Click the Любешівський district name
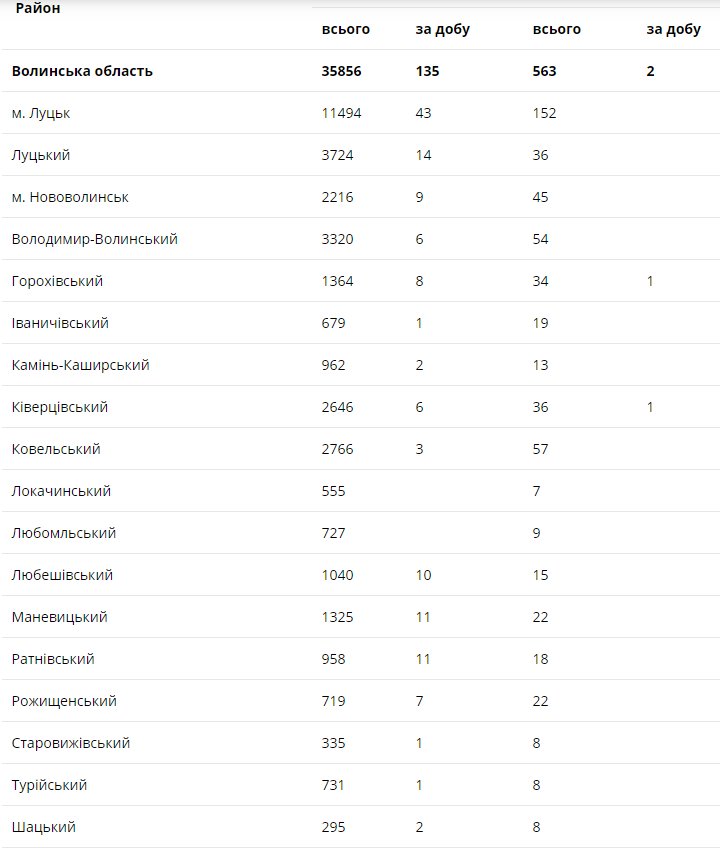Image resolution: width=720 pixels, height=848 pixels. [x=62, y=575]
